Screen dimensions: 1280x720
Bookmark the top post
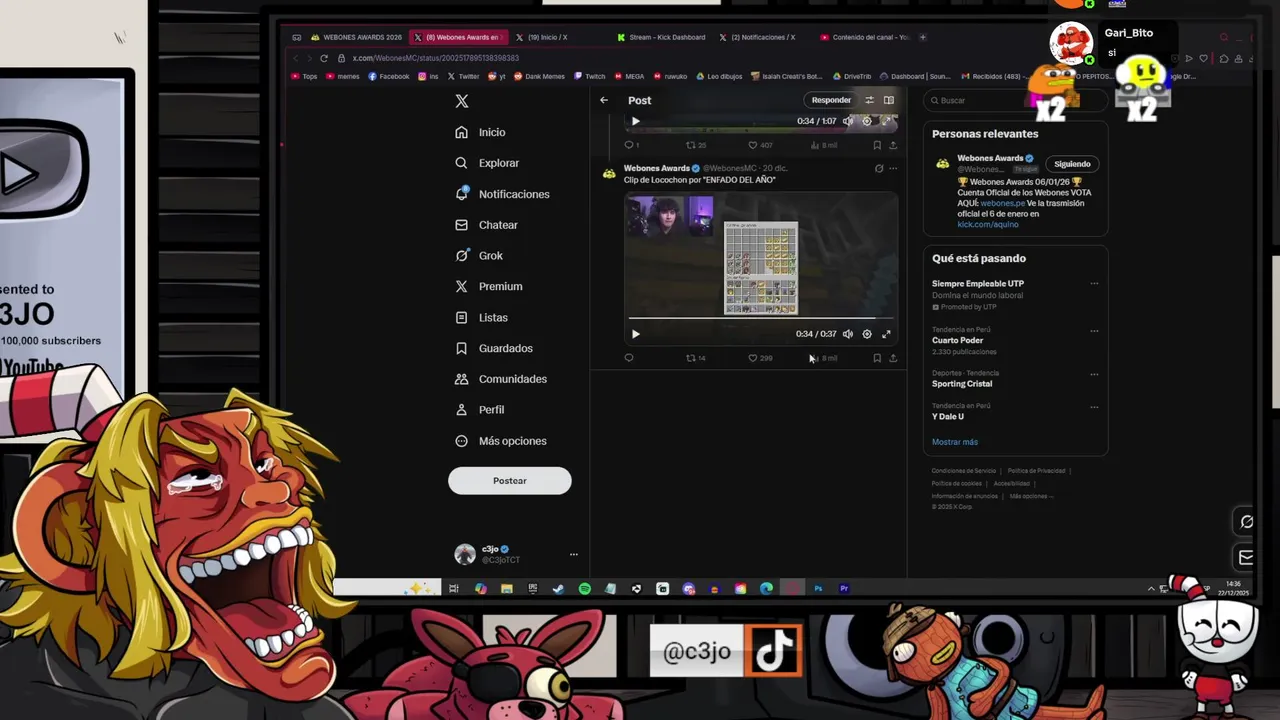[877, 145]
